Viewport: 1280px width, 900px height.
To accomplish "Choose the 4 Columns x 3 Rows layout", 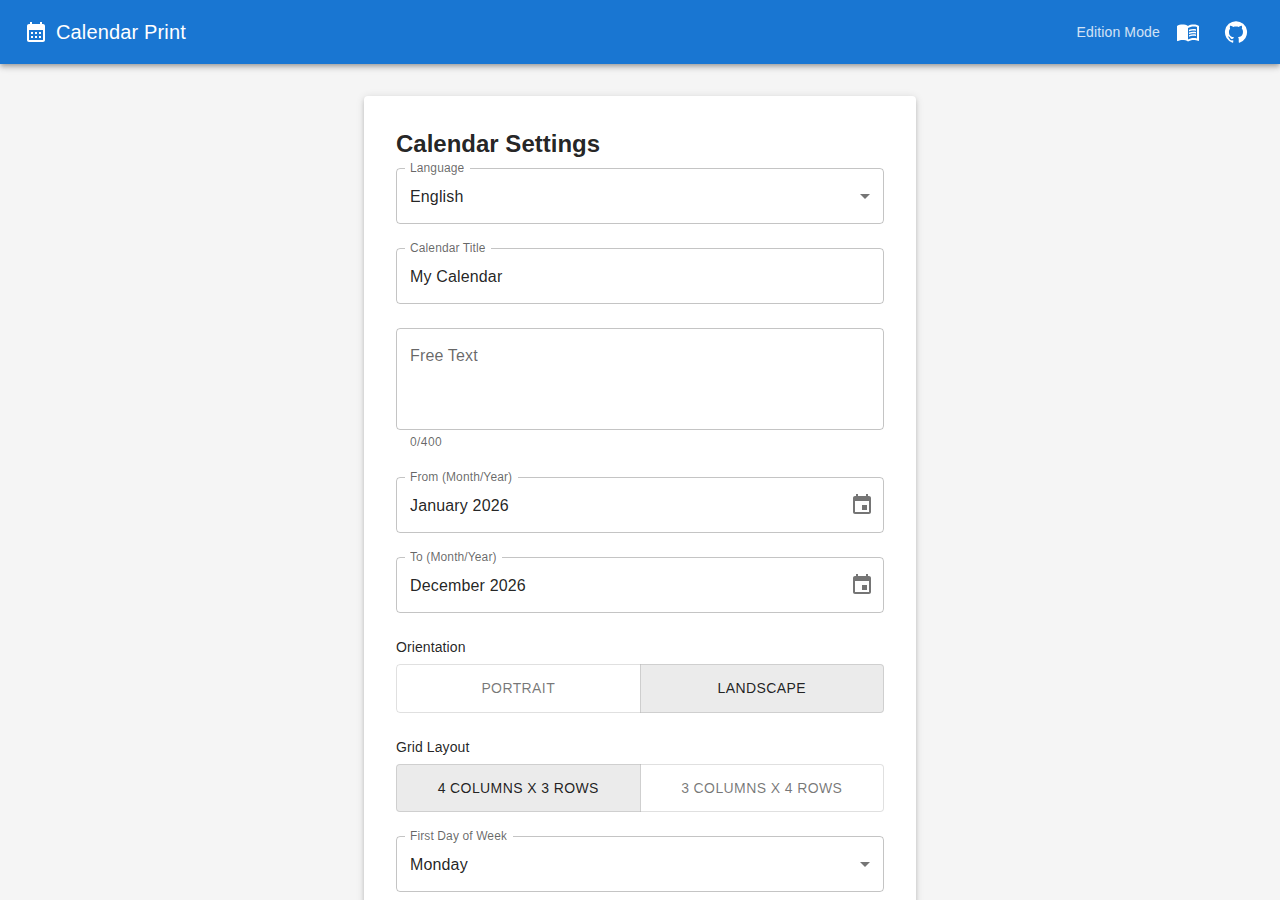I will pos(518,788).
